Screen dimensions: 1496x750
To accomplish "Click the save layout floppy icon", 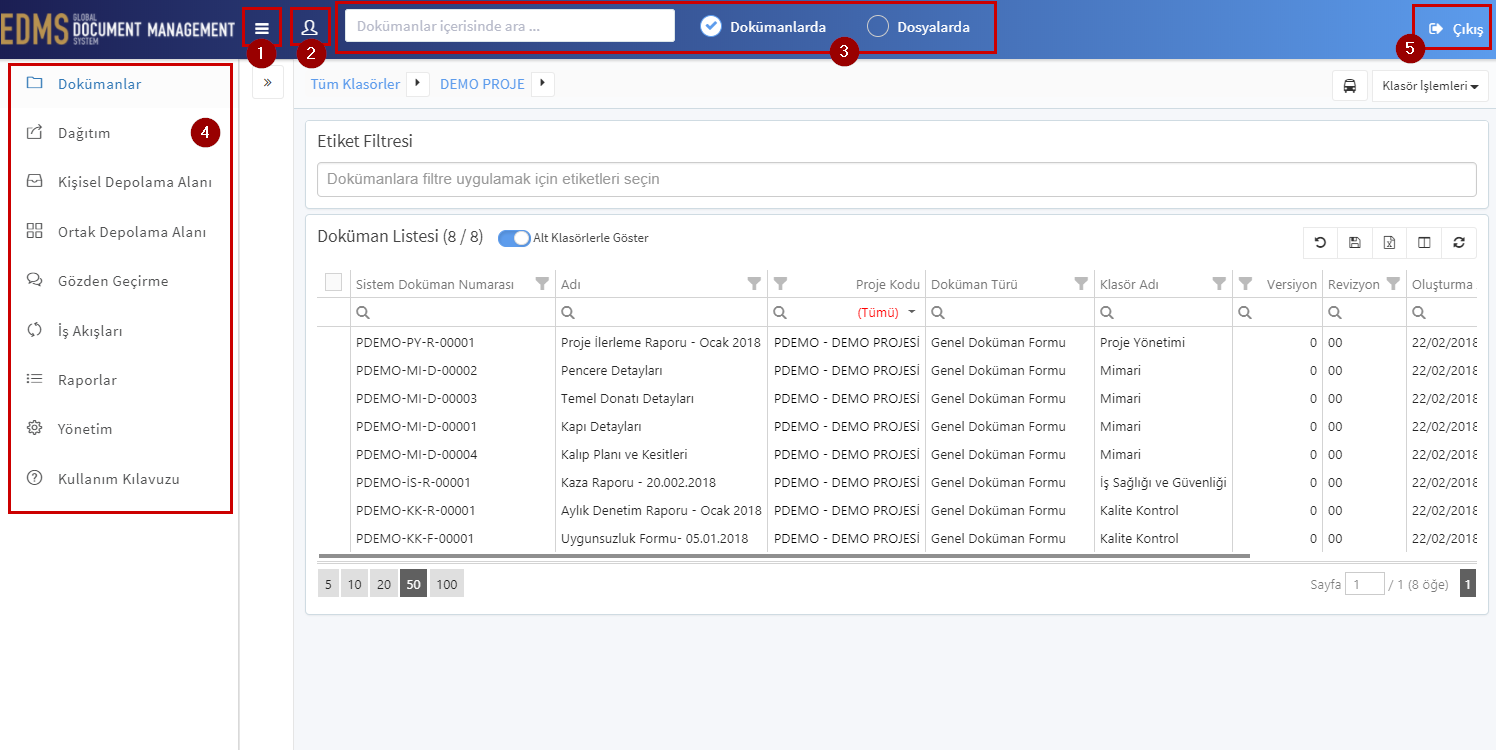I will pyautogui.click(x=1355, y=242).
